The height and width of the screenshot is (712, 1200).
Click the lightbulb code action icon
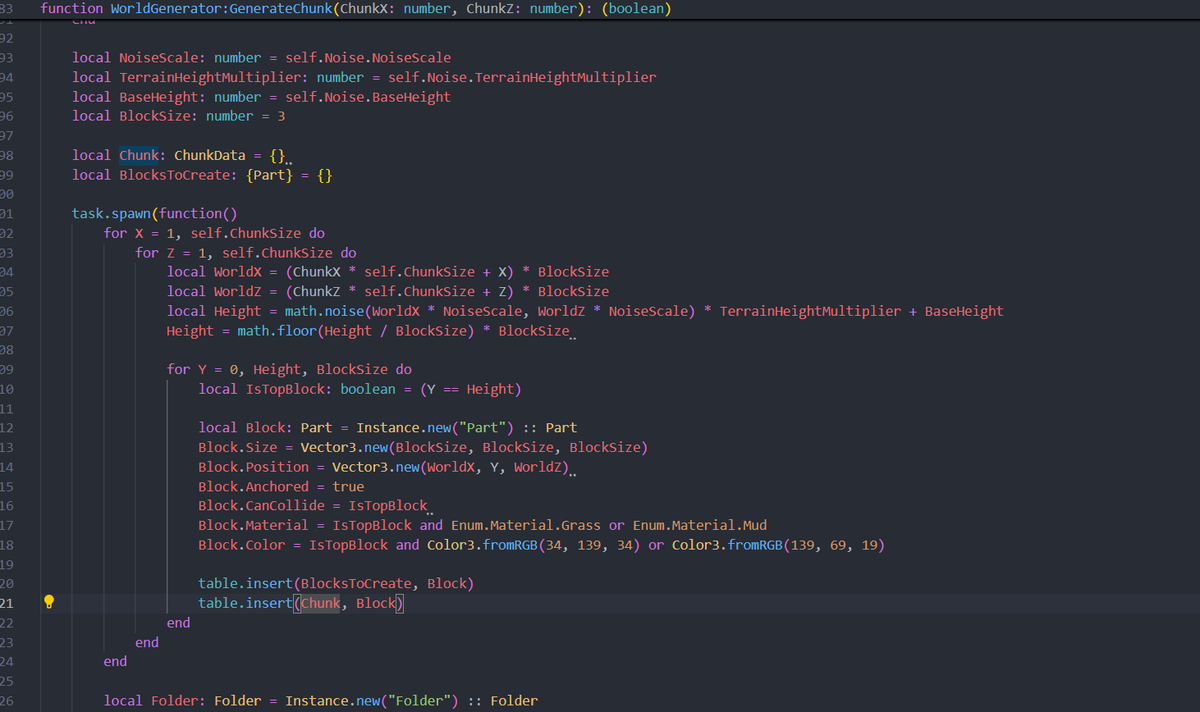48,603
